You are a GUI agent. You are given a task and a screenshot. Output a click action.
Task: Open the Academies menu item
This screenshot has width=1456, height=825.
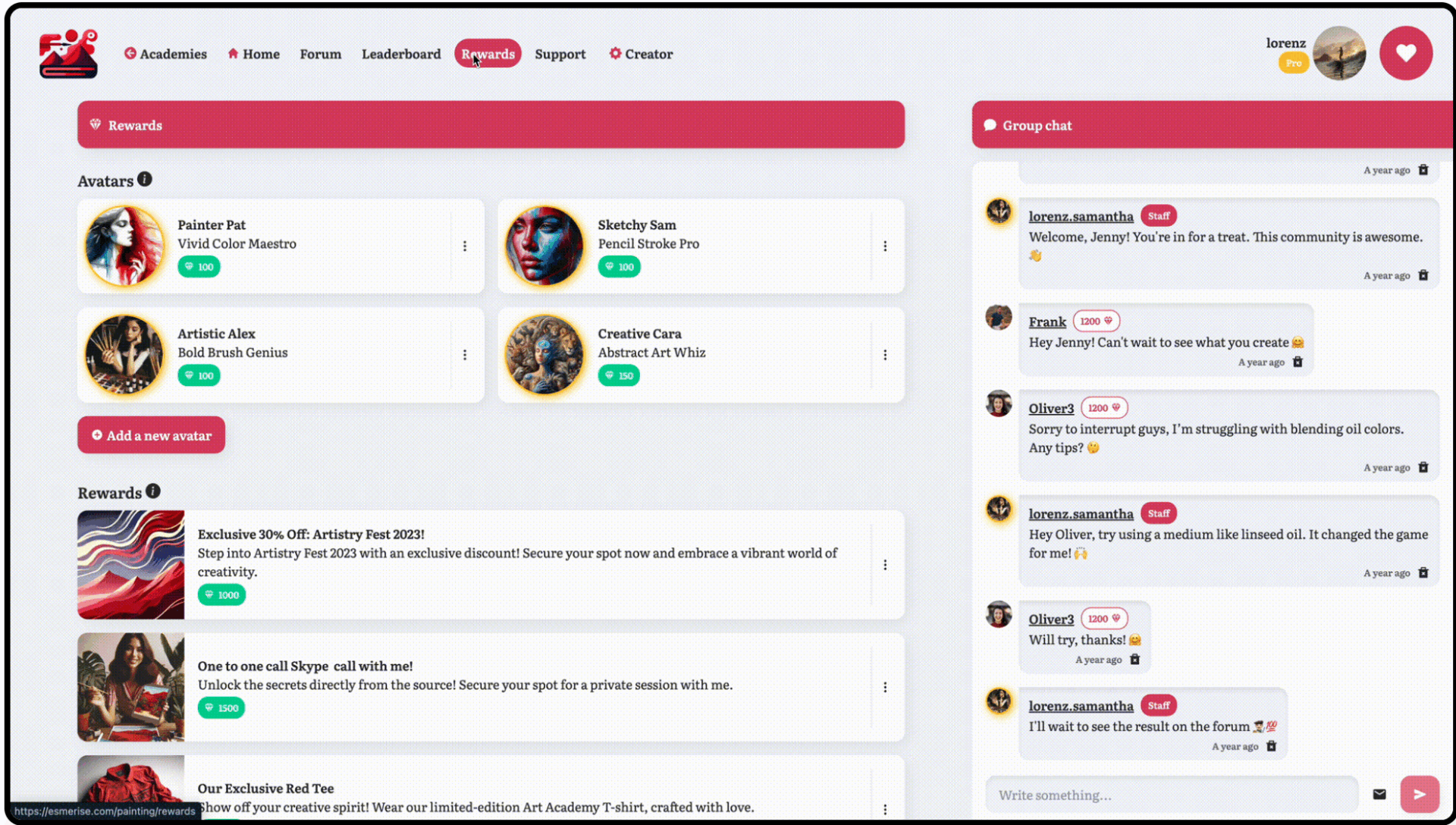pyautogui.click(x=165, y=54)
